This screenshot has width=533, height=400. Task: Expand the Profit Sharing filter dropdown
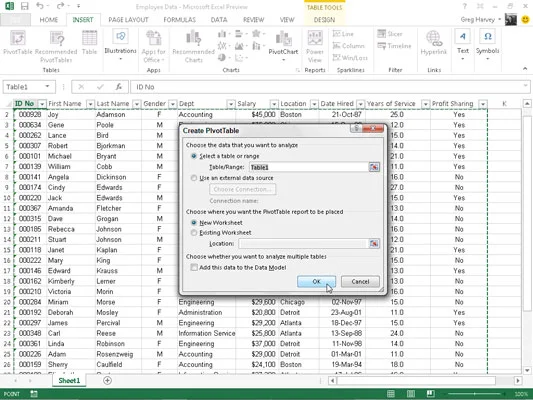pyautogui.click(x=483, y=104)
